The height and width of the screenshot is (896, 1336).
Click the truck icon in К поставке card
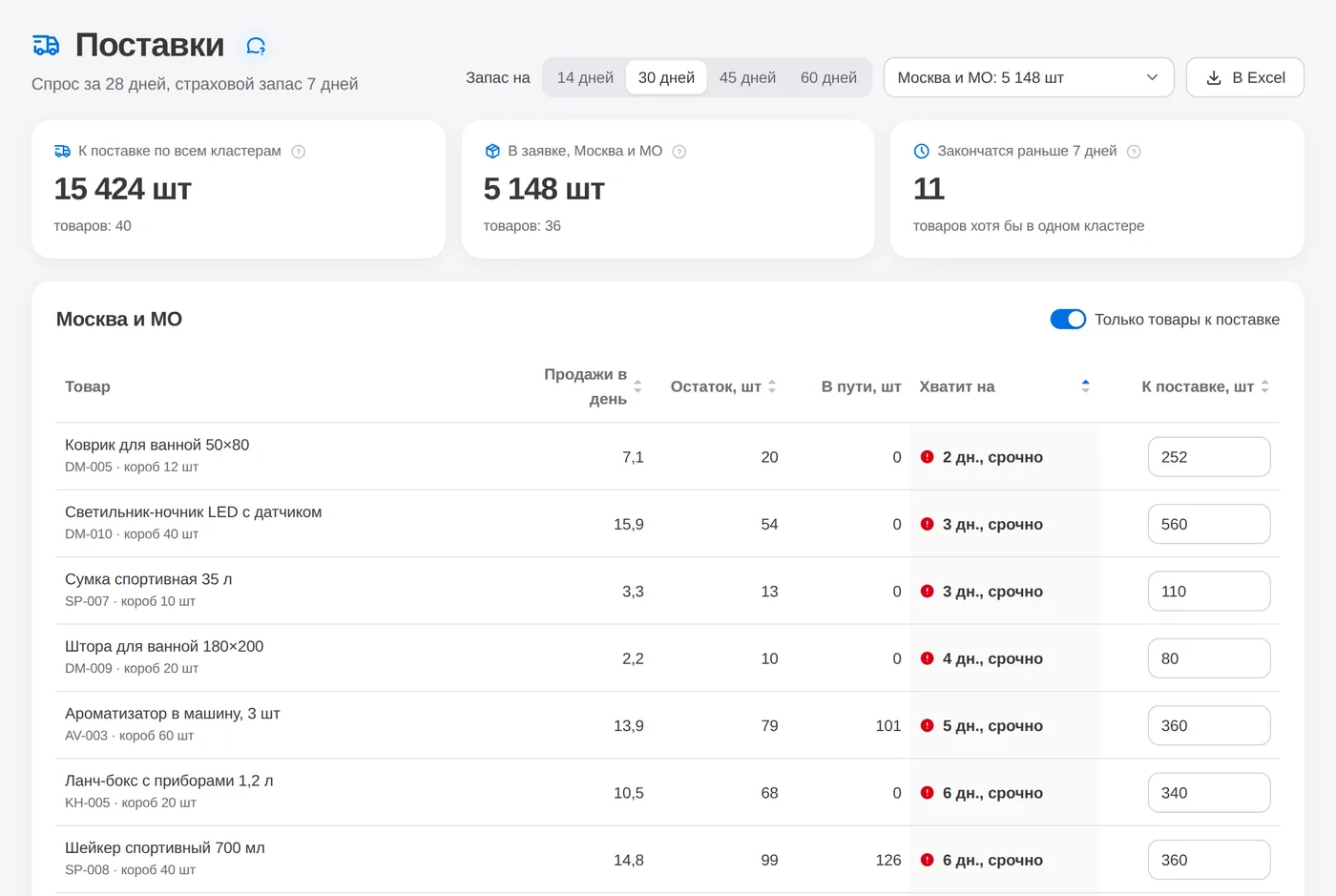(63, 151)
